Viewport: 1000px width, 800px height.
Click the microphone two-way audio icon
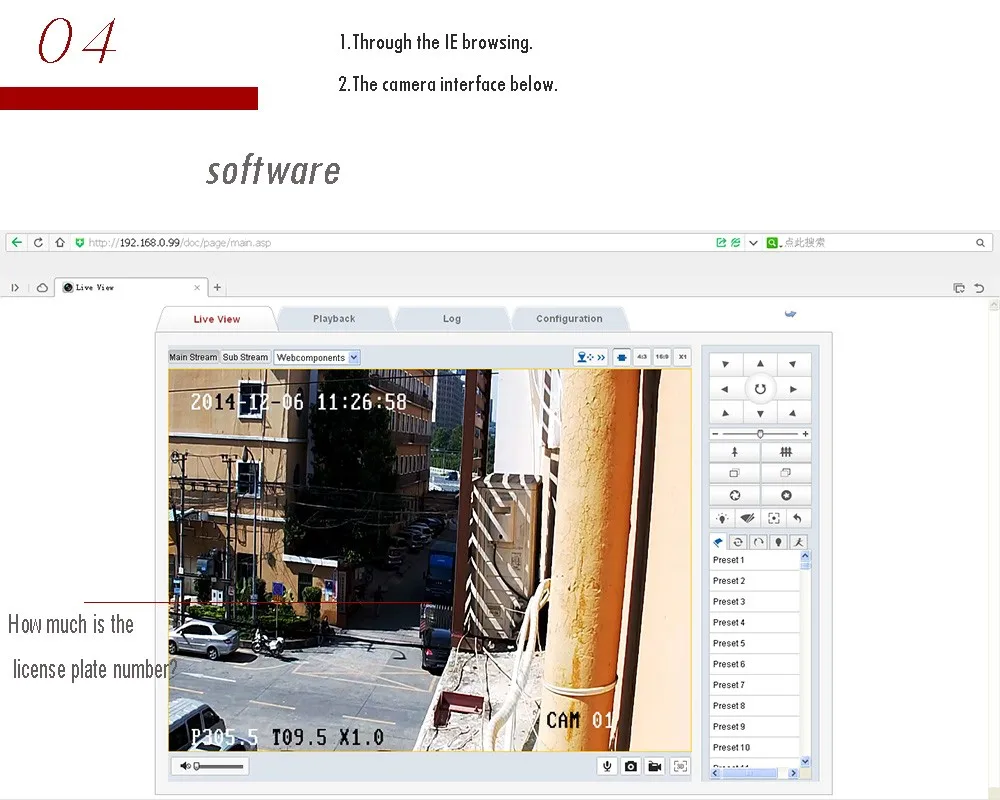click(x=606, y=766)
